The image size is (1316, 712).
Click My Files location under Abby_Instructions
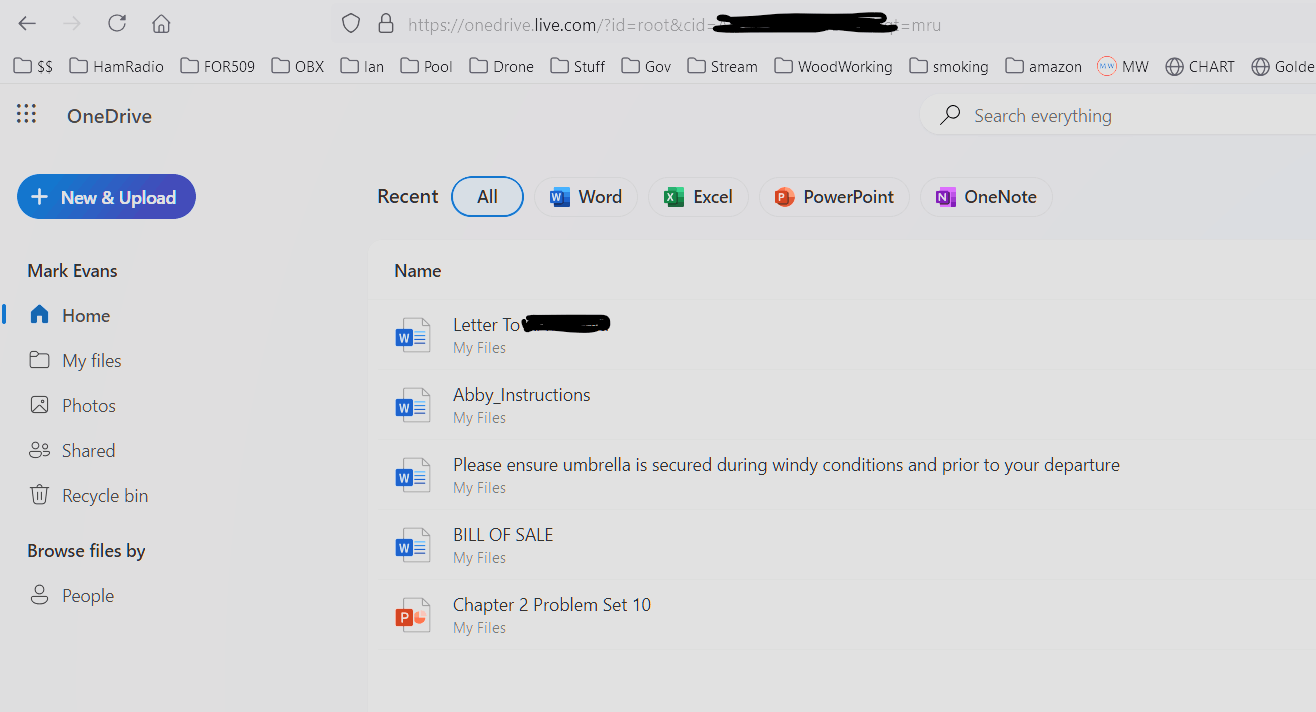point(479,418)
